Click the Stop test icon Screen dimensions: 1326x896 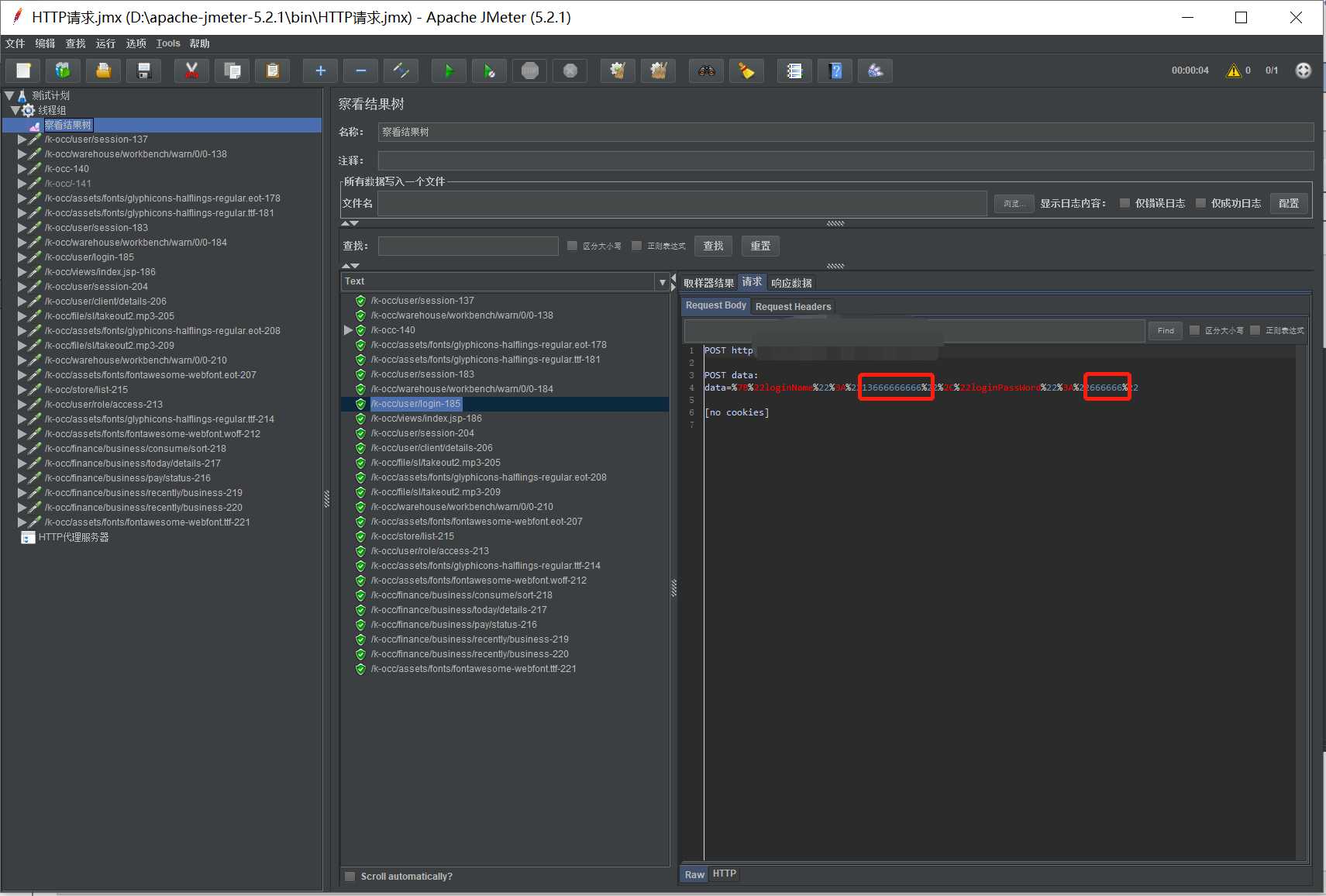(x=529, y=71)
